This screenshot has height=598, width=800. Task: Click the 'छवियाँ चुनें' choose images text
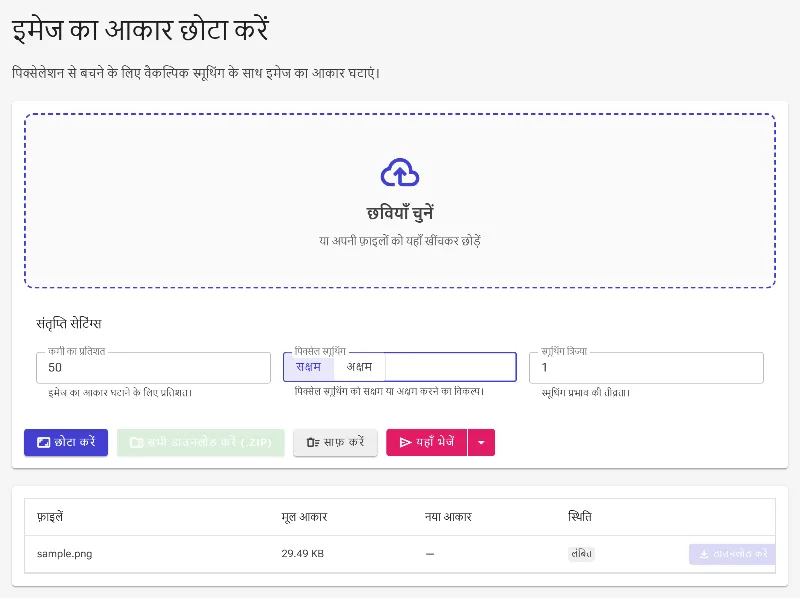point(400,212)
